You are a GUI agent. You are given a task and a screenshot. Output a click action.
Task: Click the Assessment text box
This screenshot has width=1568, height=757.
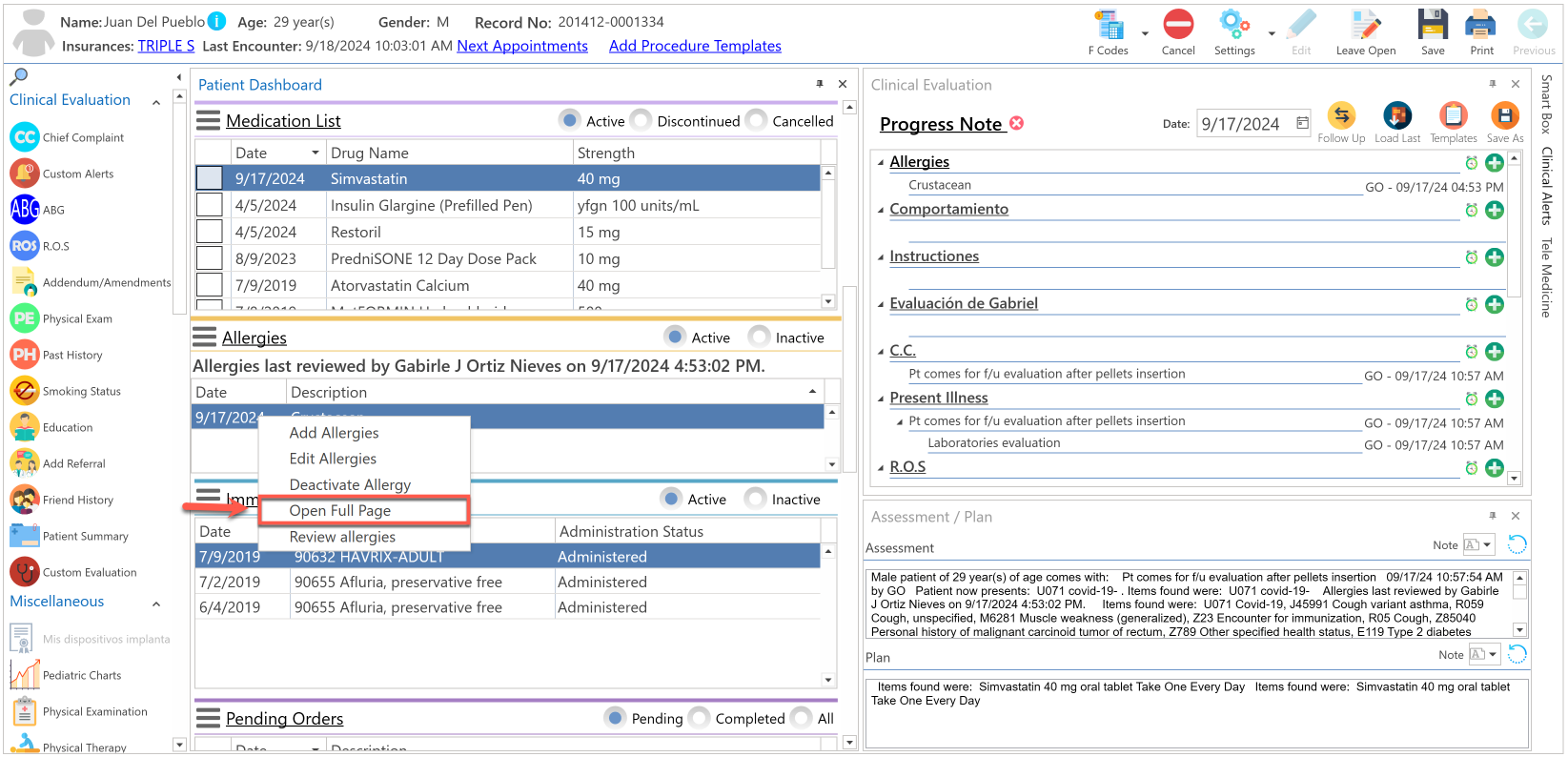pos(1189,604)
